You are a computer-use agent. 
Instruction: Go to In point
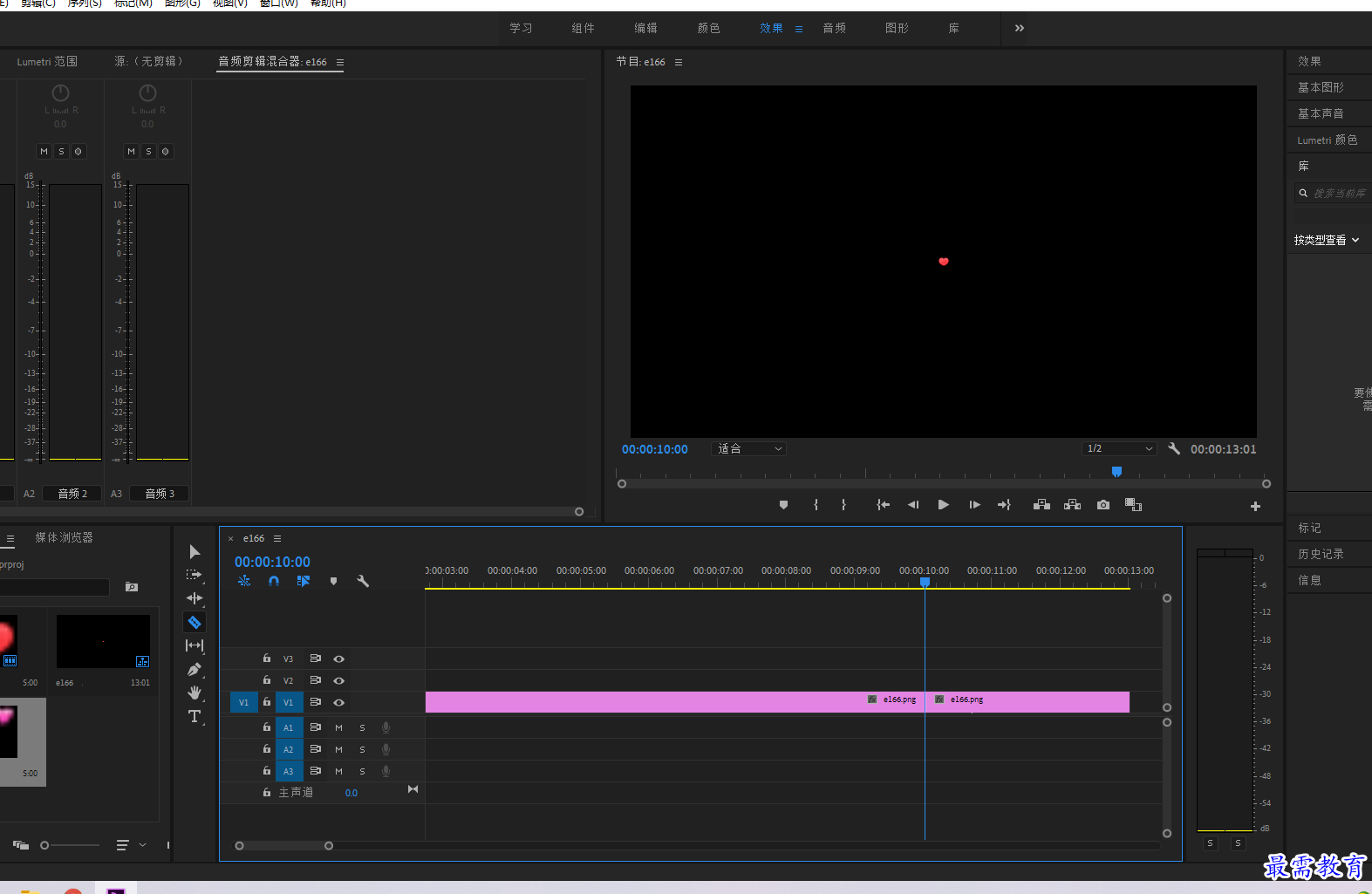click(x=883, y=505)
